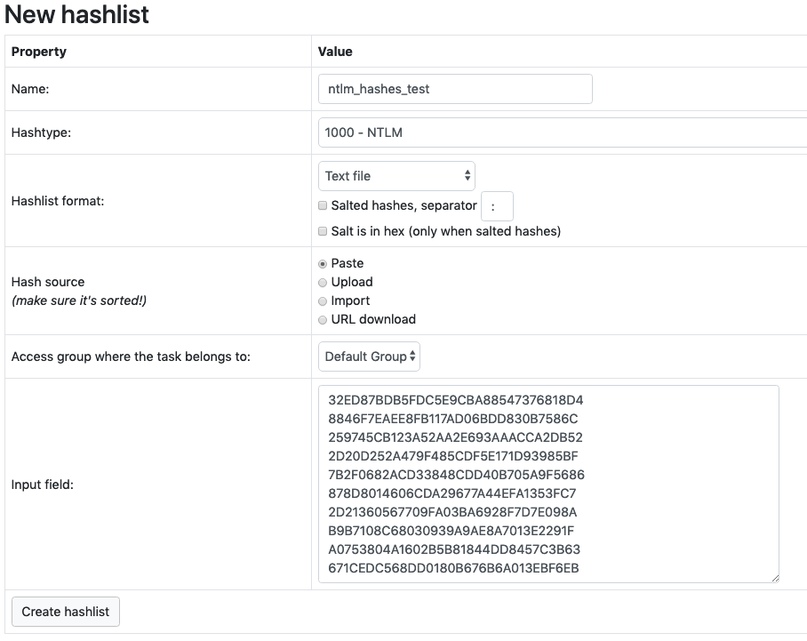The width and height of the screenshot is (807, 641).
Task: Click the hash line starting with 259745CB
Action: pyautogui.click(x=455, y=438)
